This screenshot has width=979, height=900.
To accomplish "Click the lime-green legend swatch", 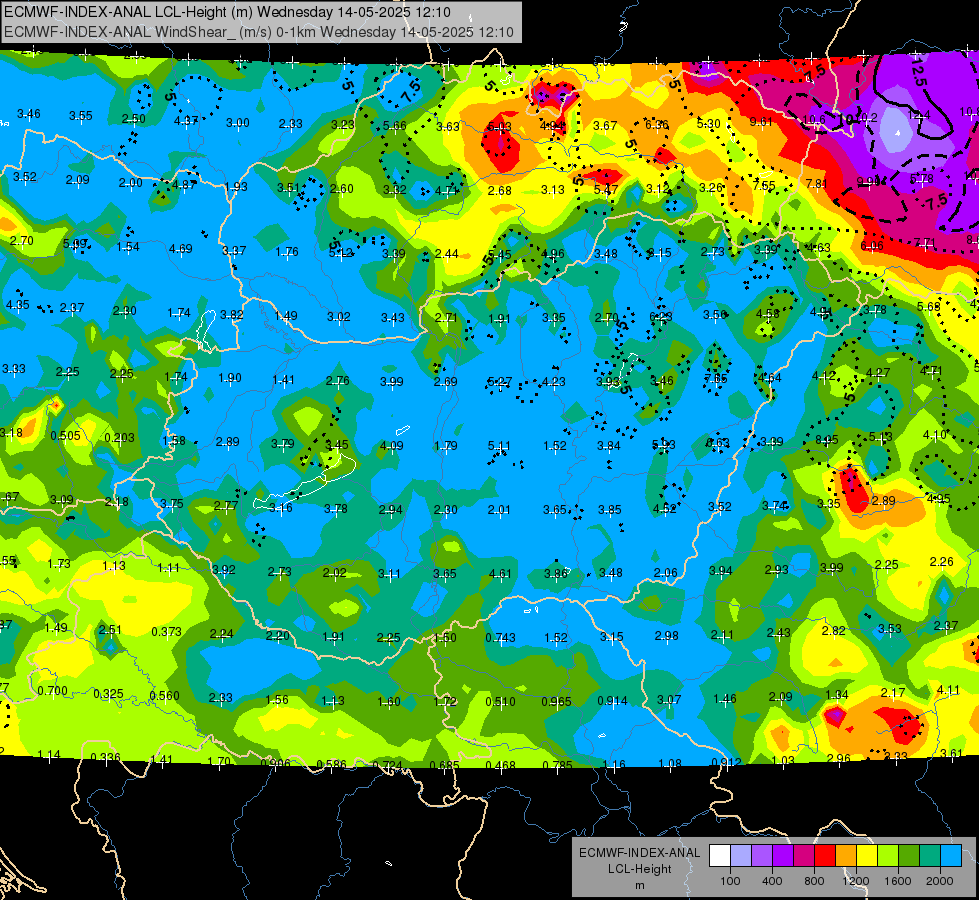I will pos(888,856).
